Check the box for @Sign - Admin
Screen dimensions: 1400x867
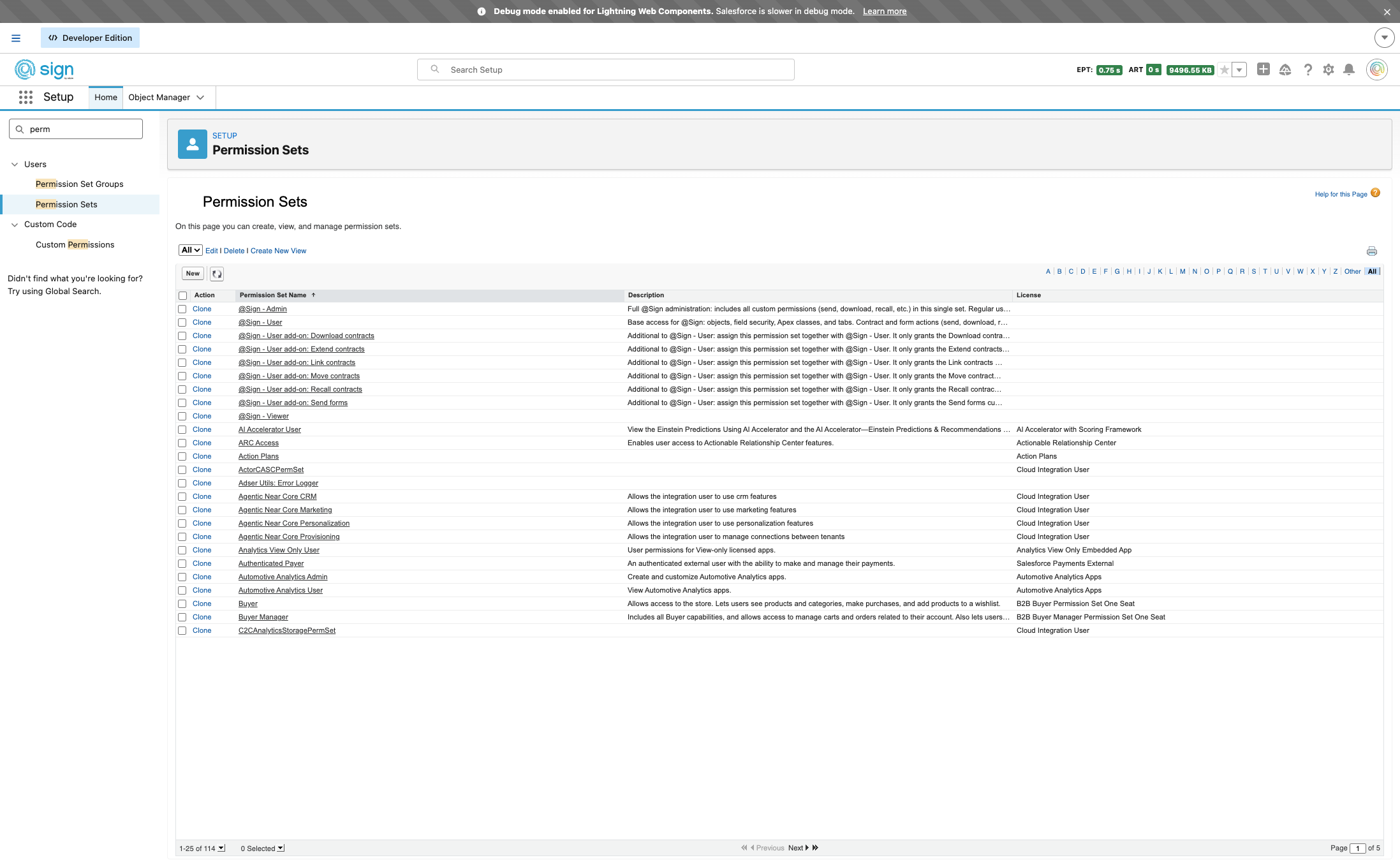[x=182, y=309]
